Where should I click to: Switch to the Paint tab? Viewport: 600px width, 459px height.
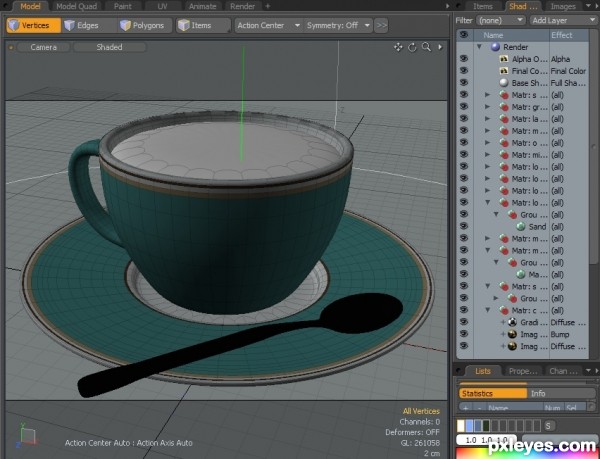122,6
